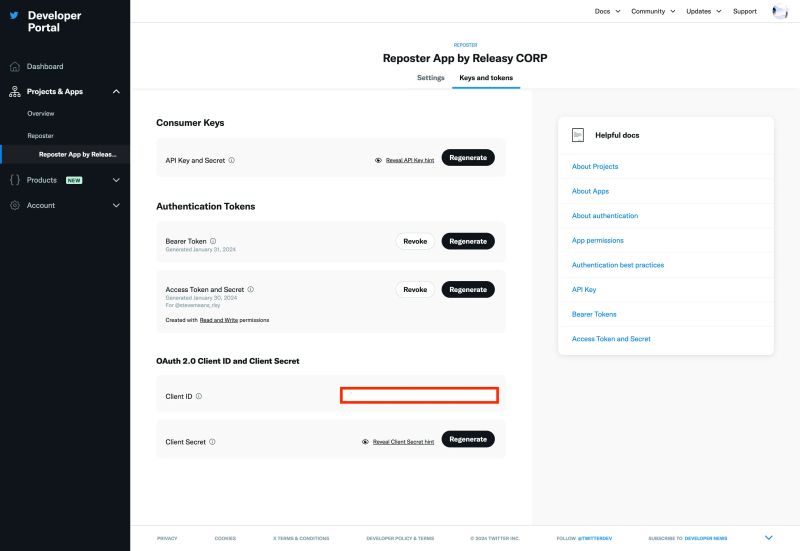Revoke the Bearer Token
Image resolution: width=800 pixels, height=551 pixels.
click(415, 241)
